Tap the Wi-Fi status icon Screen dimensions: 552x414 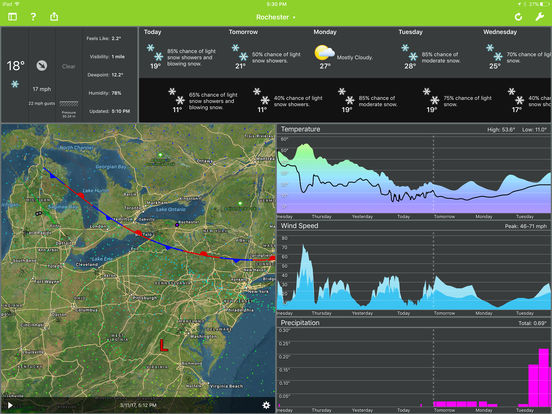[x=18, y=4]
